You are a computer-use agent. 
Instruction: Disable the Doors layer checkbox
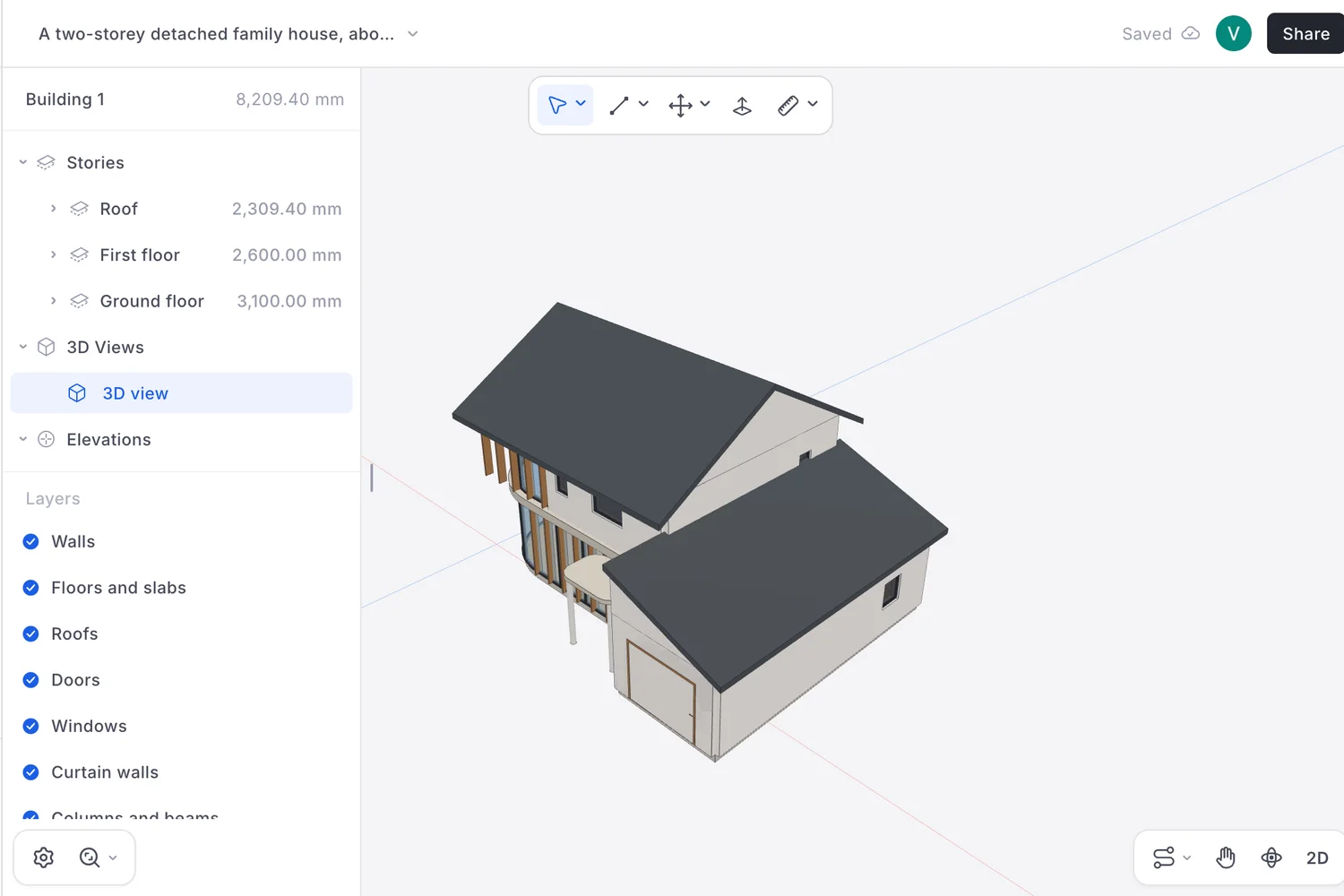(x=30, y=680)
